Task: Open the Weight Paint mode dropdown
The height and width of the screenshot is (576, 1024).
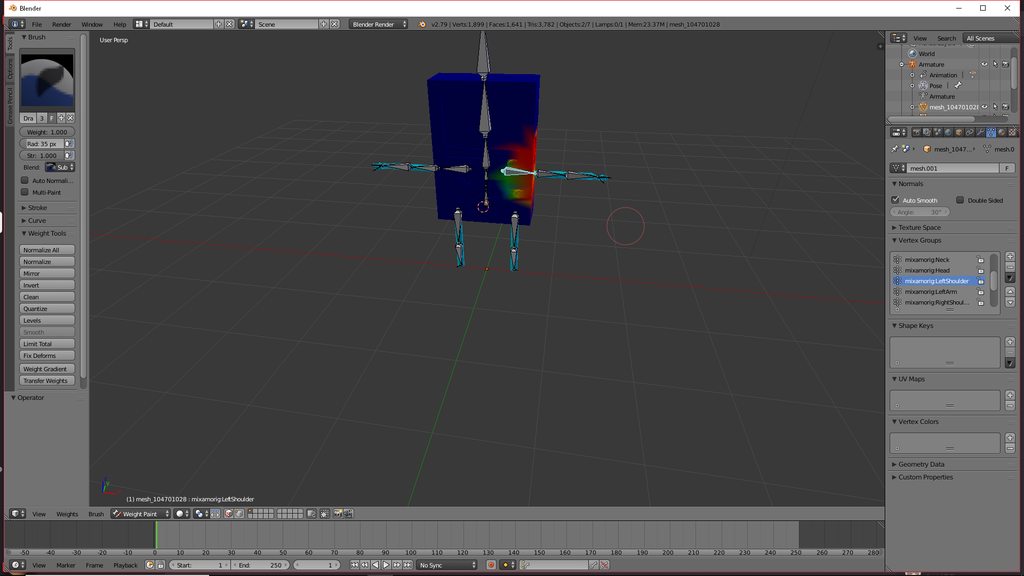Action: (140, 514)
